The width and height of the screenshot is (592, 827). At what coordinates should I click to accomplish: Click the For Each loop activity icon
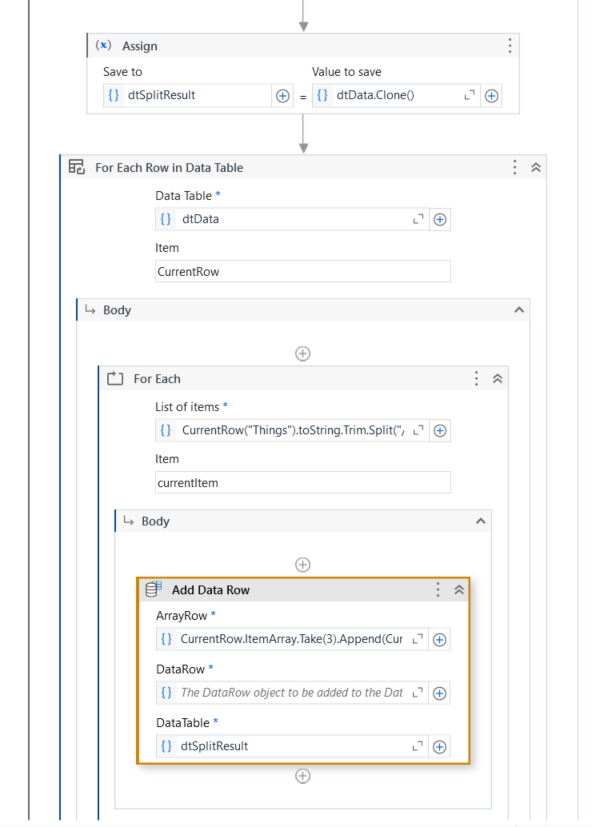pos(117,378)
